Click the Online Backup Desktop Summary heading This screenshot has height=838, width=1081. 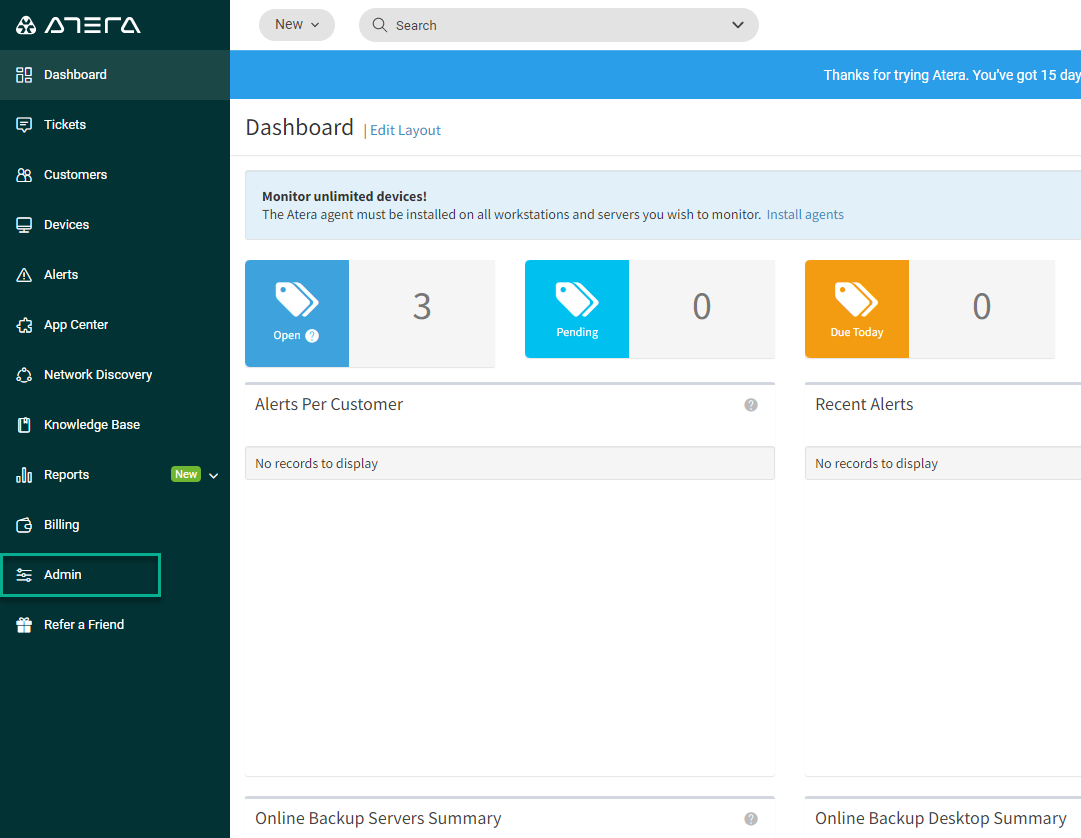(x=940, y=818)
